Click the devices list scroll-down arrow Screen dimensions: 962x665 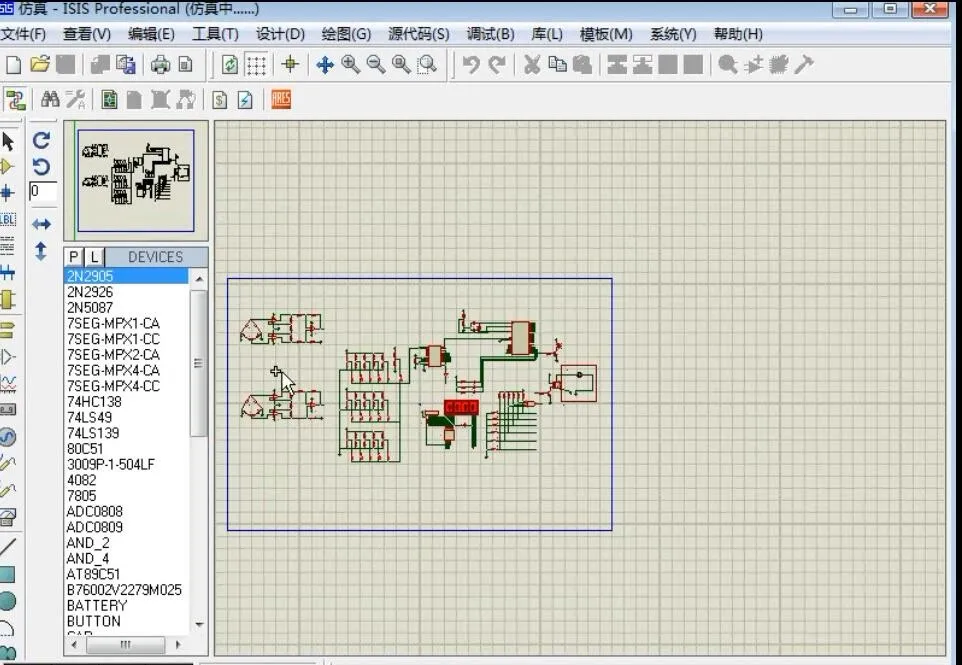tap(199, 625)
